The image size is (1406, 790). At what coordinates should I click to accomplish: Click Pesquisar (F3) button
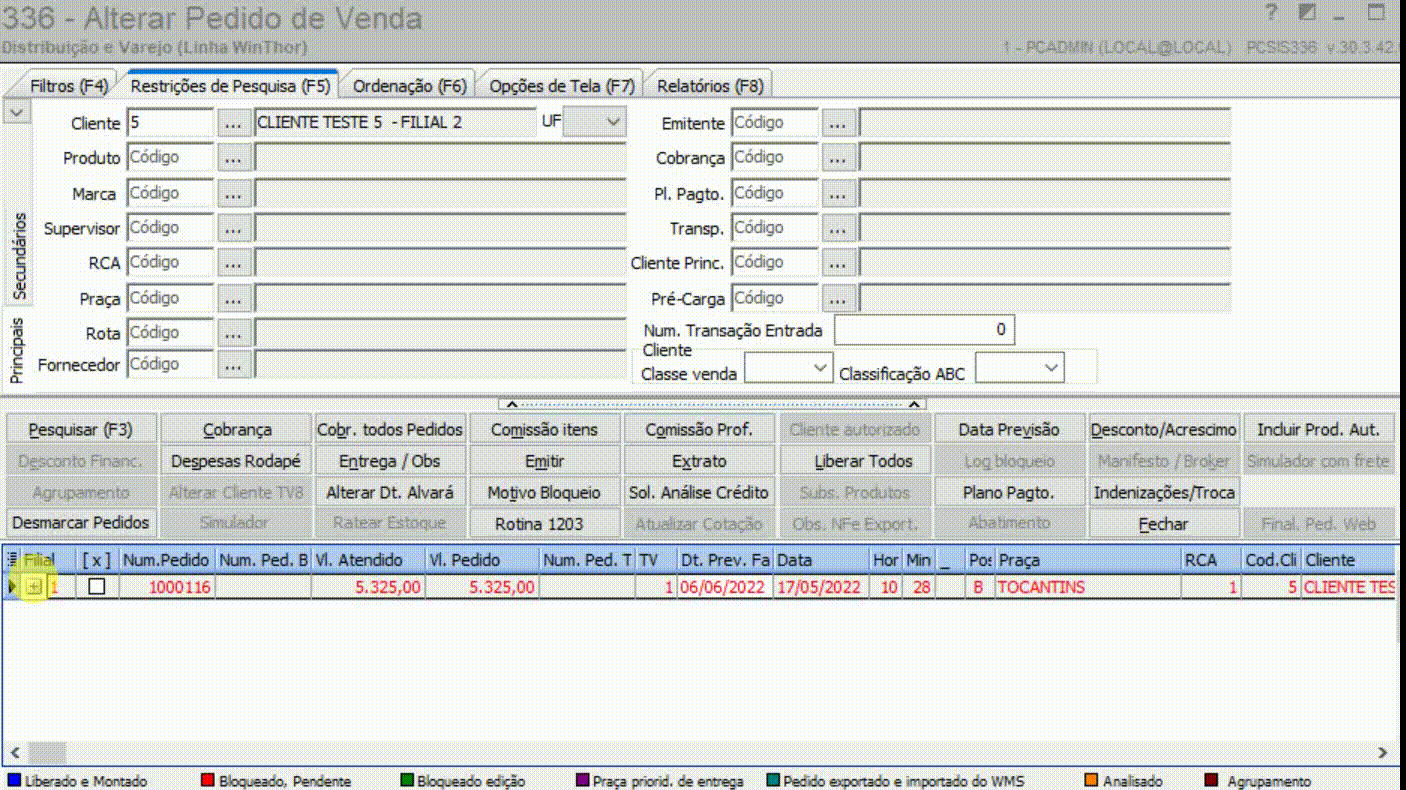click(x=80, y=430)
